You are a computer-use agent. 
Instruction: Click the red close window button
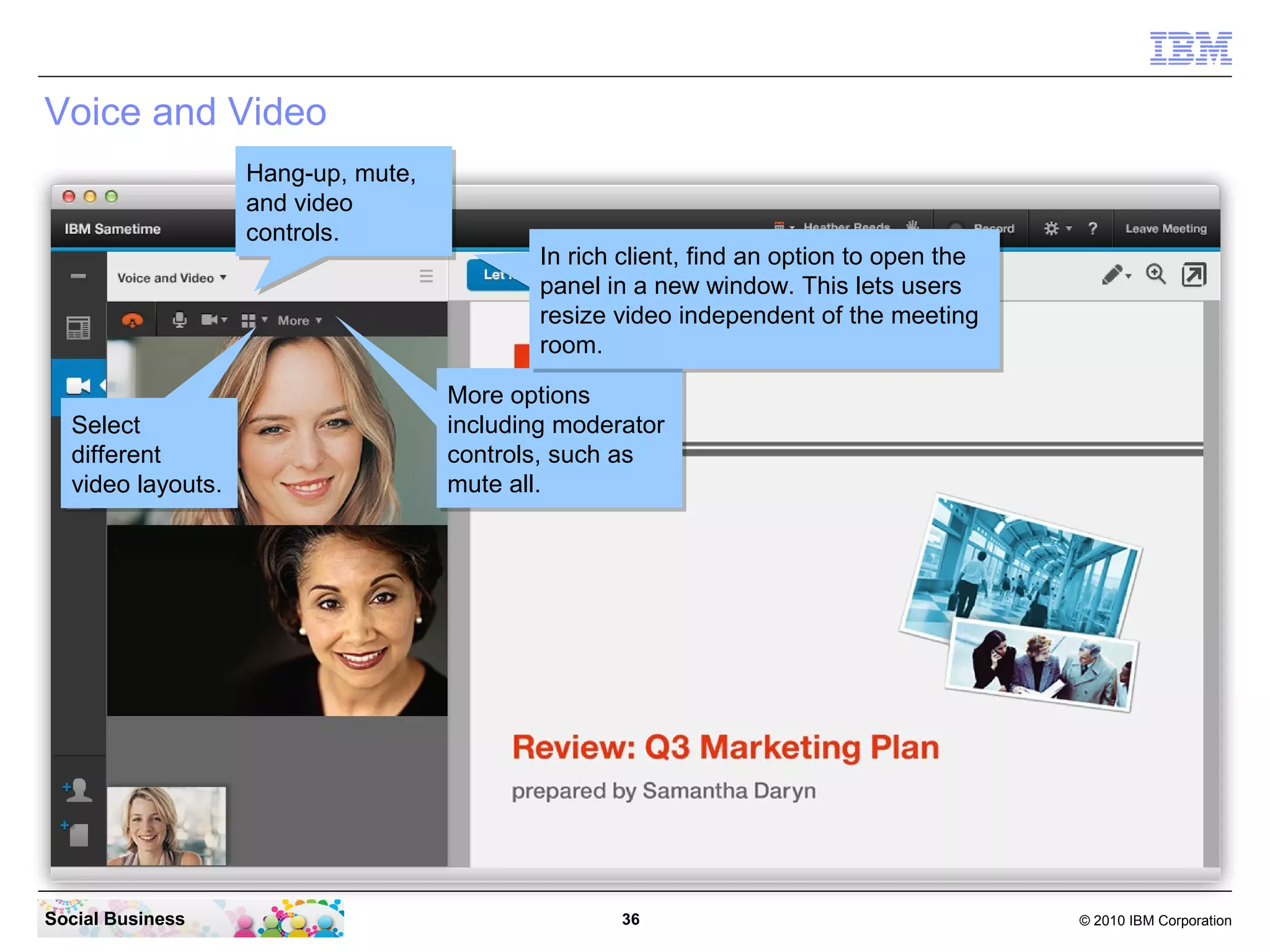pos(69,196)
